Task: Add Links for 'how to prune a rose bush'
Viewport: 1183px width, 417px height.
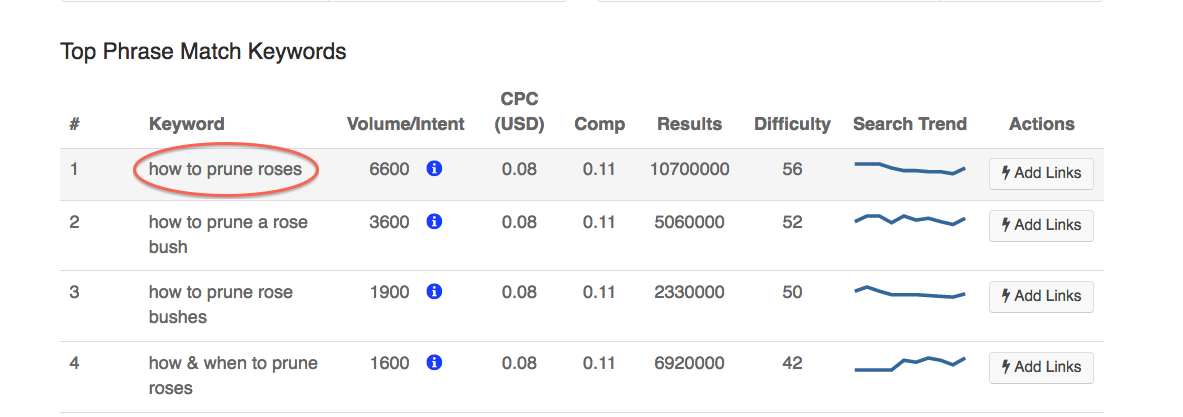Action: (1041, 225)
